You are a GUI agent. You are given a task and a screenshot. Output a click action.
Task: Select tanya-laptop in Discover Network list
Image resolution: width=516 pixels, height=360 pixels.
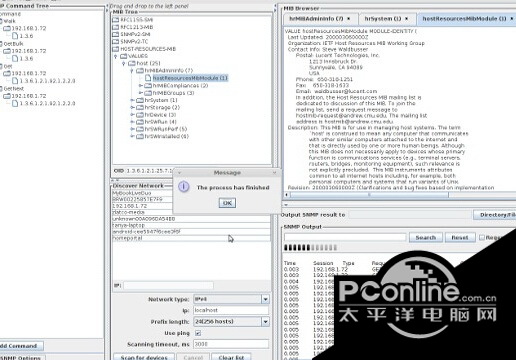[191, 225]
